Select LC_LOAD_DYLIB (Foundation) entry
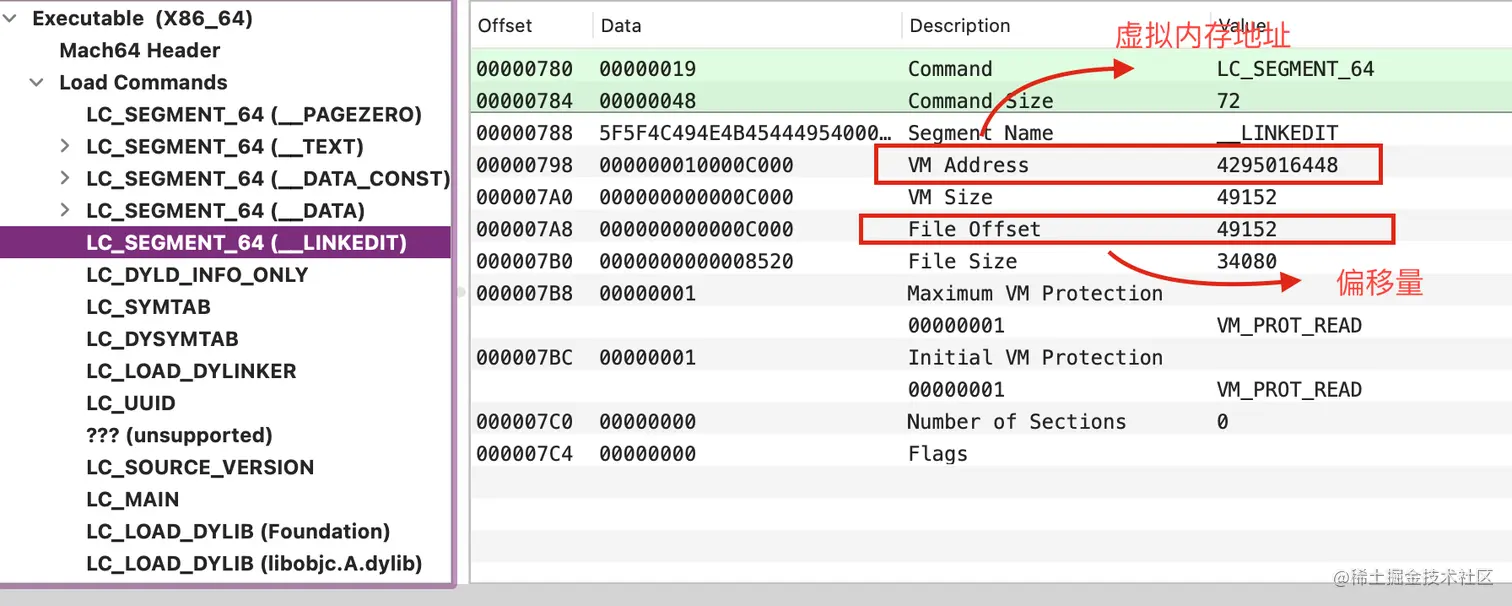The height and width of the screenshot is (606, 1512). [238, 530]
